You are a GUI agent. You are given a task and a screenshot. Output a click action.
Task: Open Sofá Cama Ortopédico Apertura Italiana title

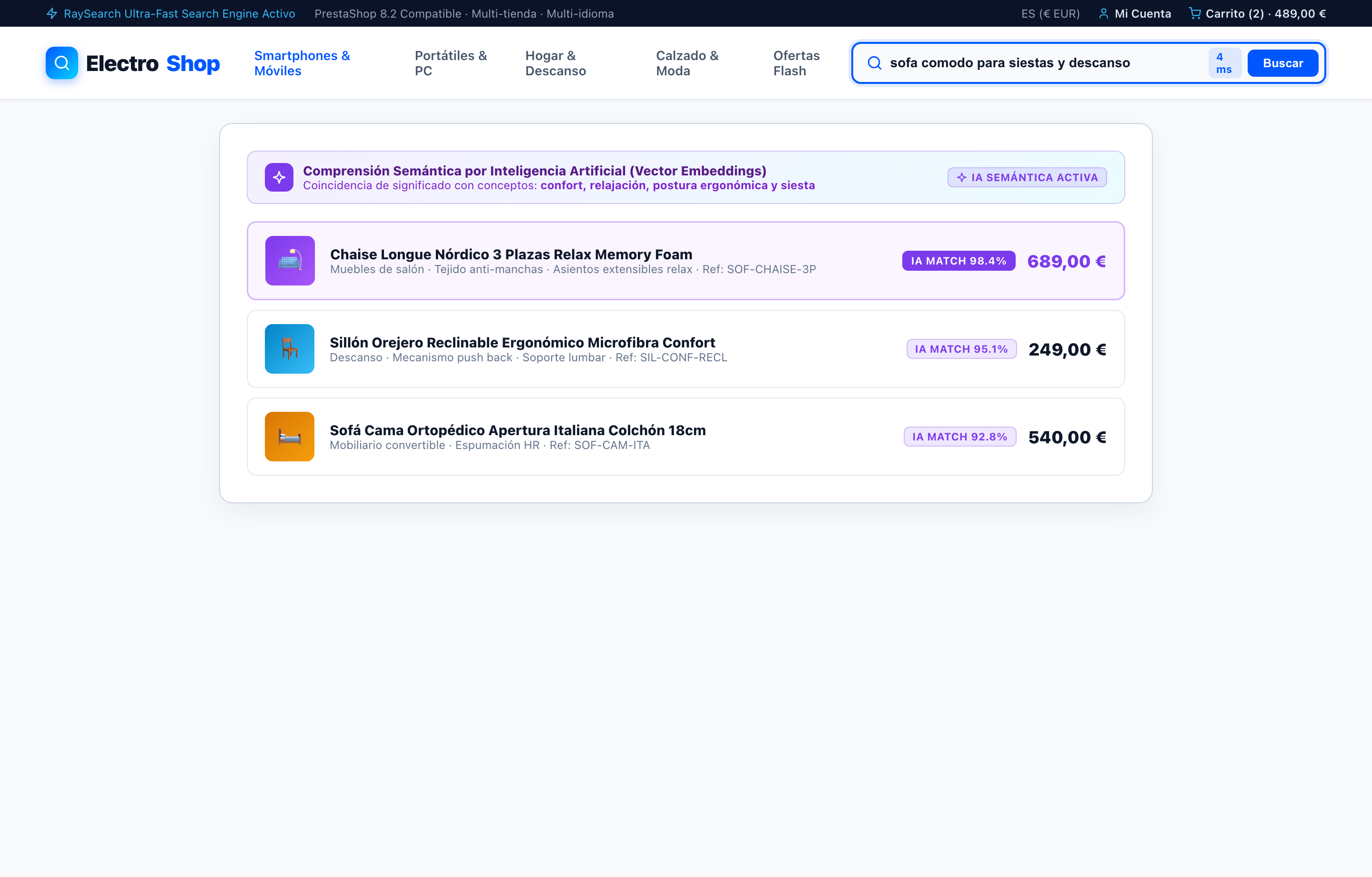(517, 430)
